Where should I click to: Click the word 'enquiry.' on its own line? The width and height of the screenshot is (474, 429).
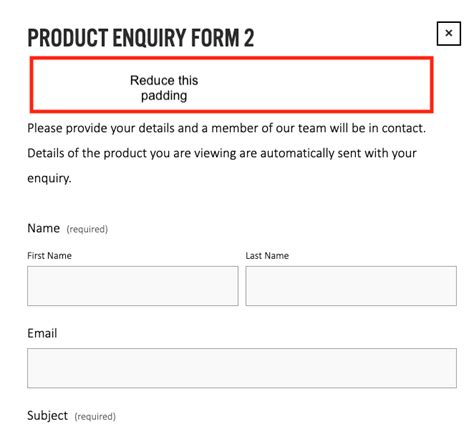pos(49,178)
